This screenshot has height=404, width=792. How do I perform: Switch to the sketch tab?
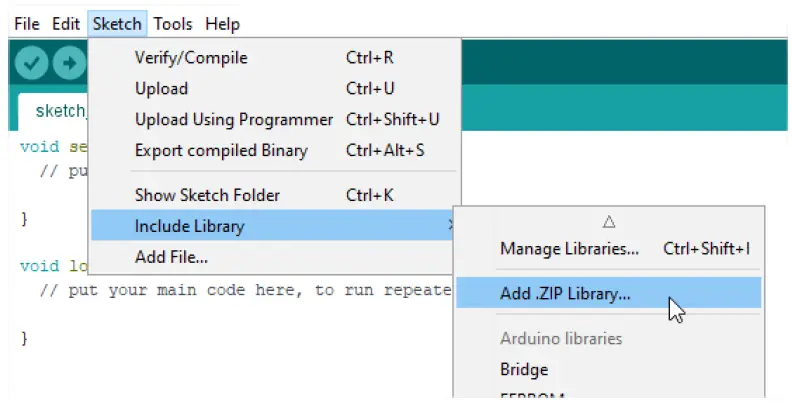tap(55, 110)
